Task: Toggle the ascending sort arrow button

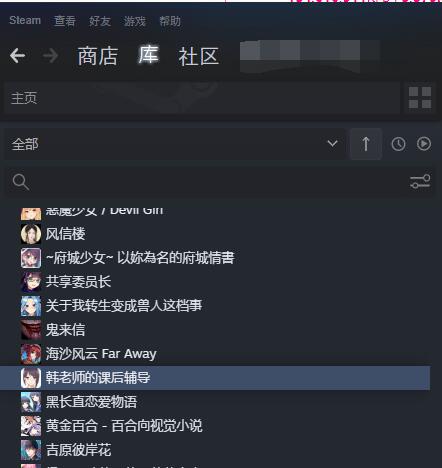Action: click(366, 144)
